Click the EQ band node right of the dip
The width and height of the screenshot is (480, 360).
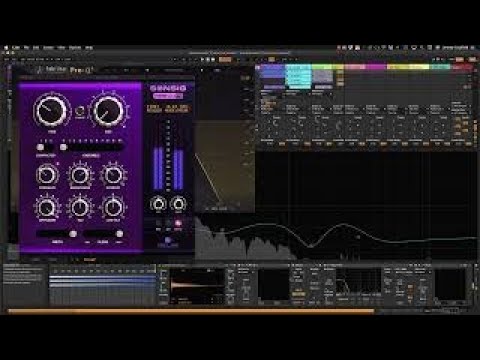tap(358, 237)
